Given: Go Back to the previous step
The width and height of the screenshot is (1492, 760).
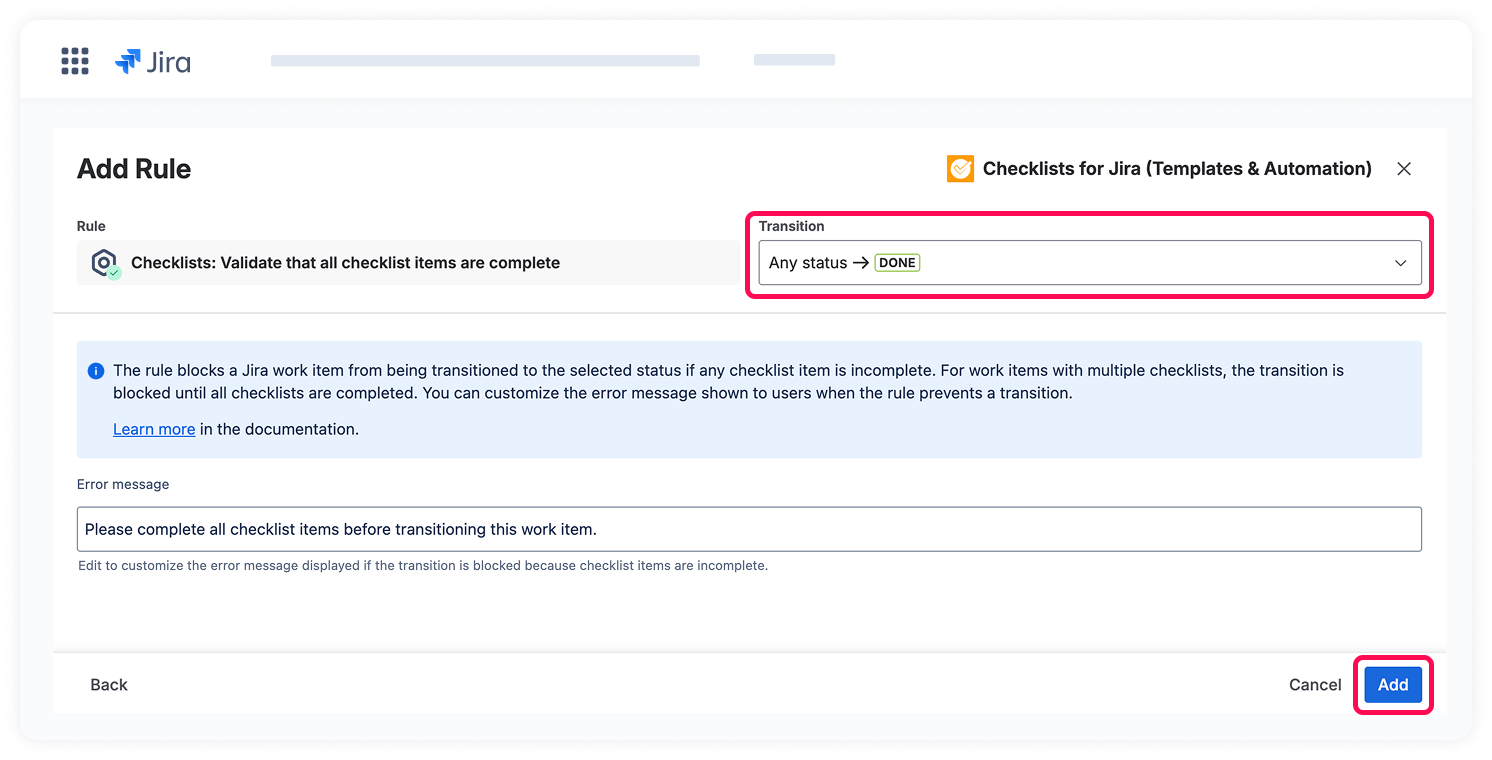Looking at the screenshot, I should pos(109,685).
